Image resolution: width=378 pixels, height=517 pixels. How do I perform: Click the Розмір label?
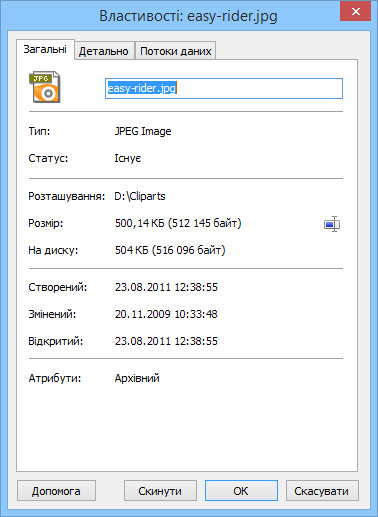46,223
